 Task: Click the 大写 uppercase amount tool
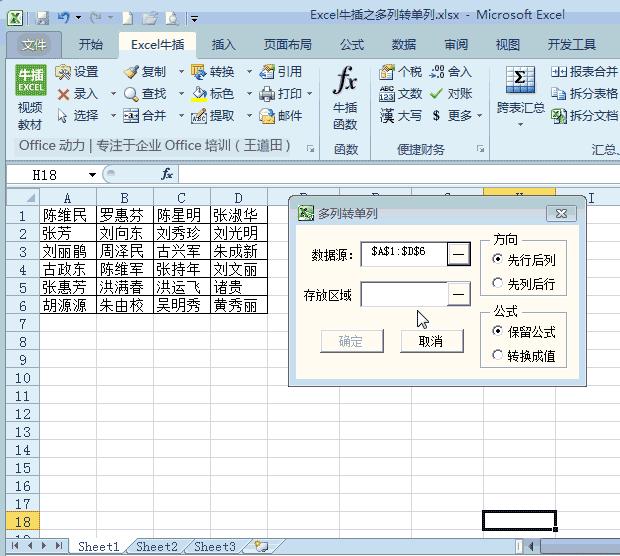[401, 115]
